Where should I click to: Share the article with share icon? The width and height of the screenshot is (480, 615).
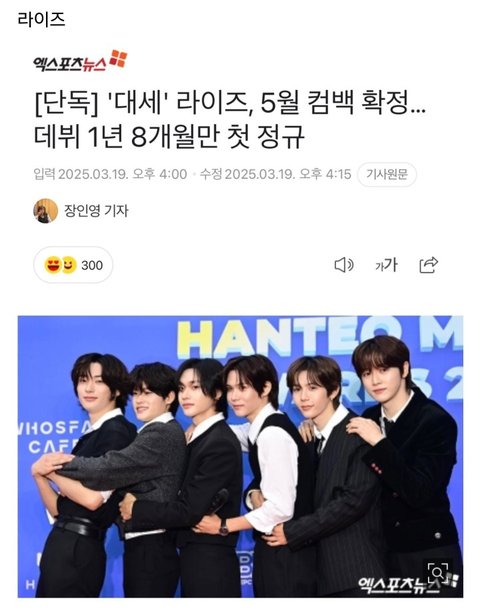click(x=428, y=265)
